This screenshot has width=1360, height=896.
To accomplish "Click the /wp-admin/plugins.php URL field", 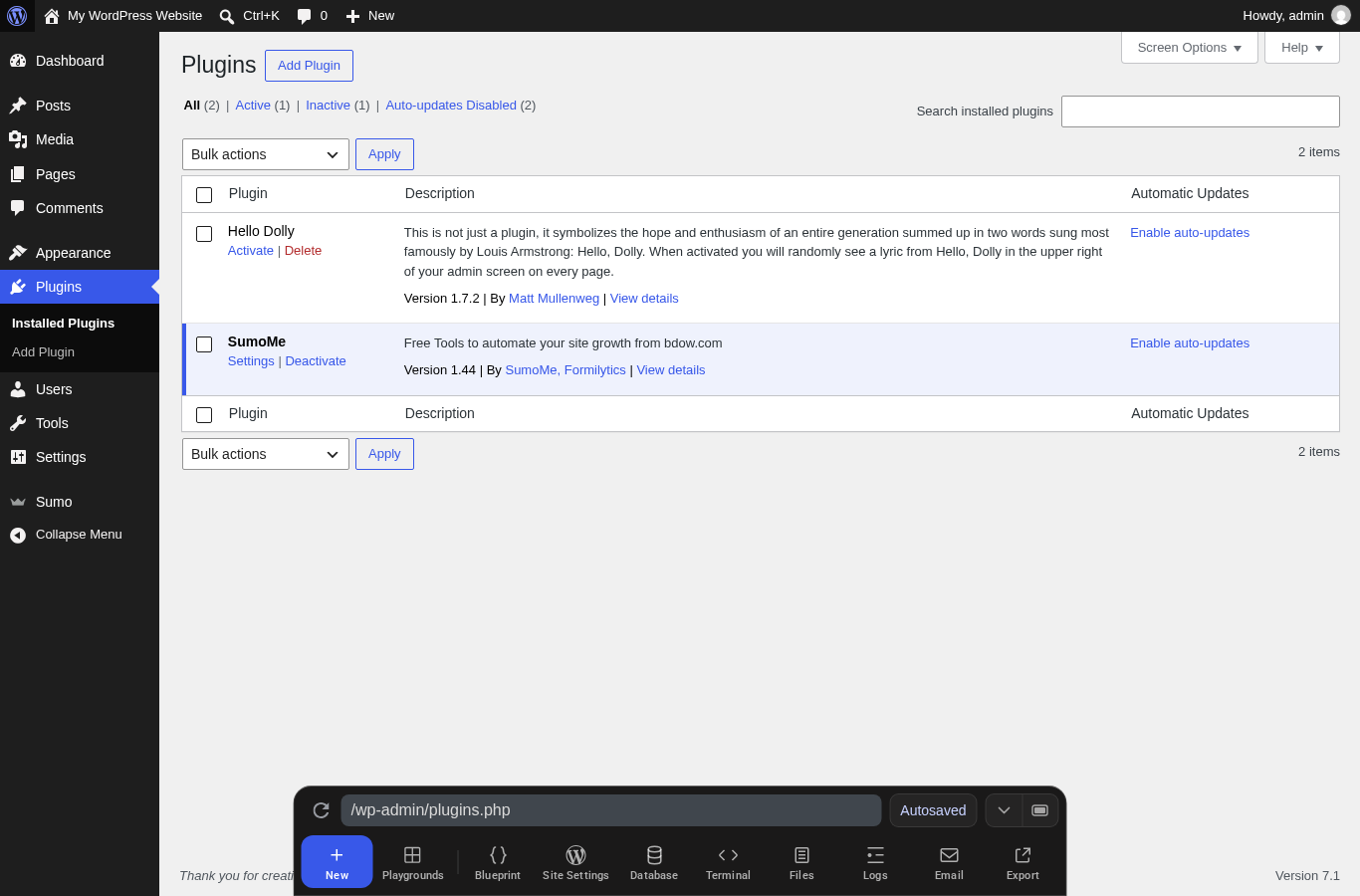I will (611, 810).
